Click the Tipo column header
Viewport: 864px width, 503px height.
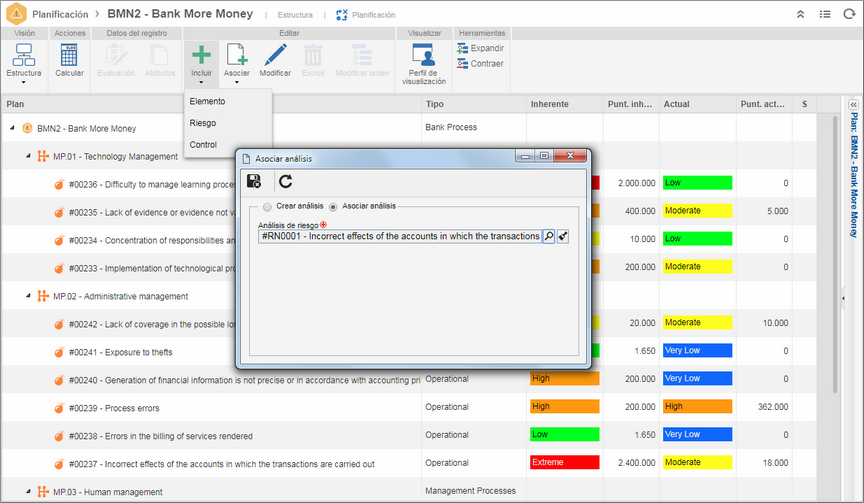coord(474,104)
